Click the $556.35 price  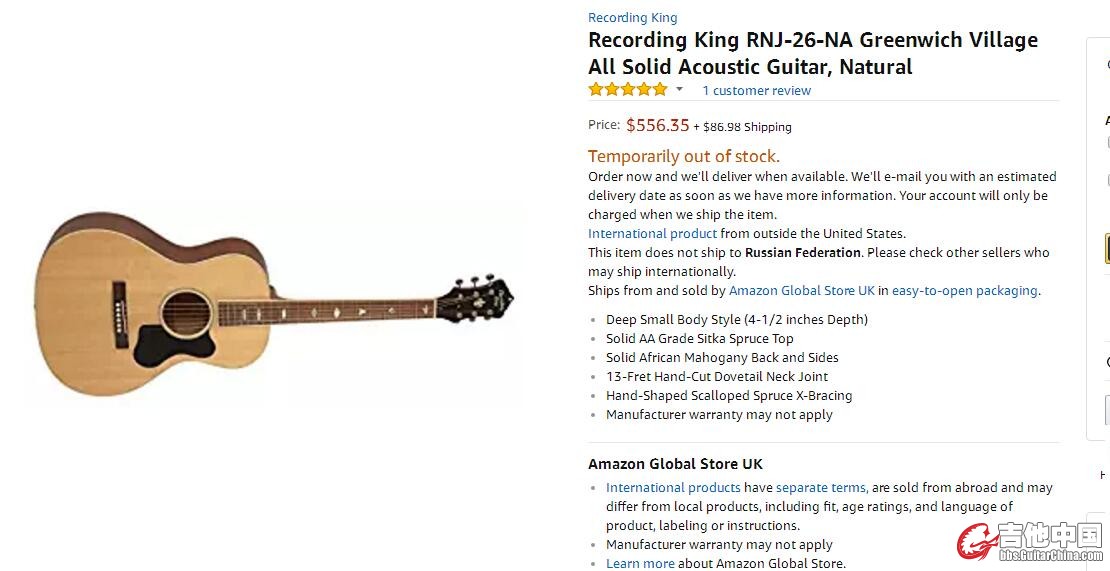pos(657,125)
